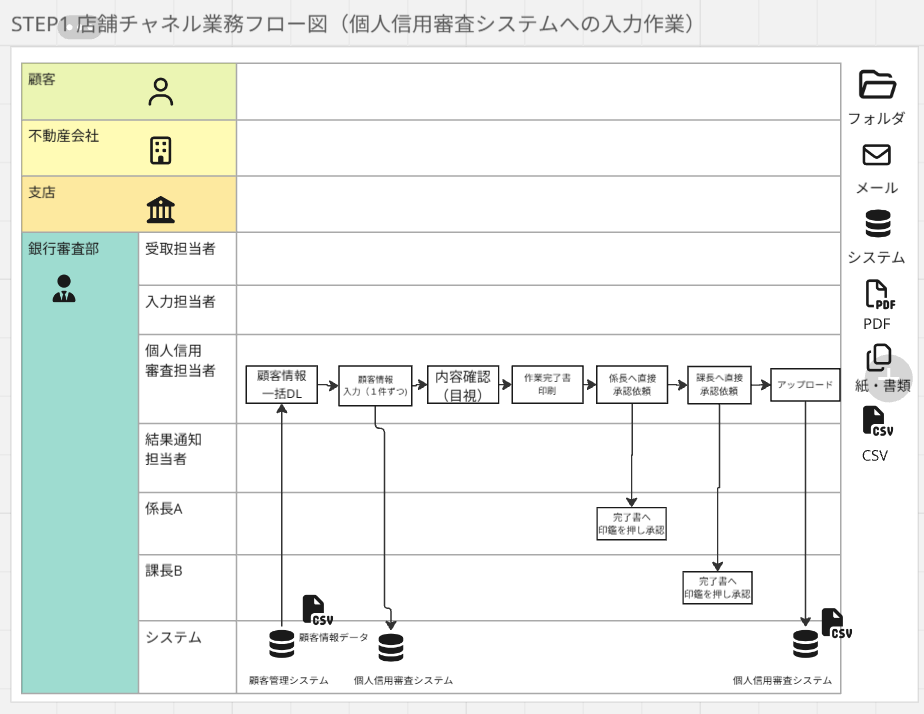This screenshot has height=714, width=924.
Task: Click the 課長B row label
Action: click(x=164, y=570)
